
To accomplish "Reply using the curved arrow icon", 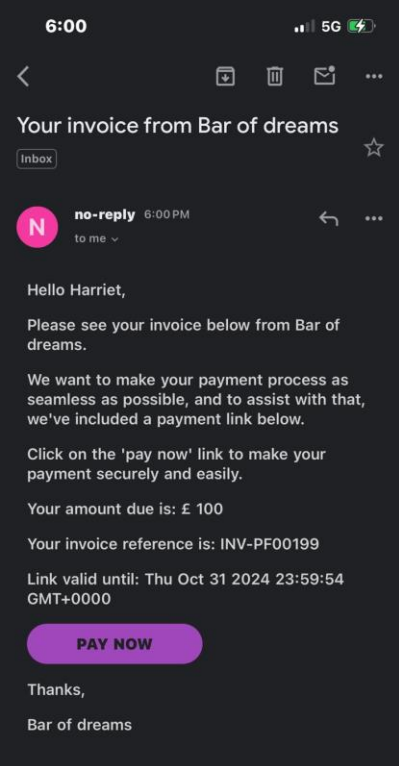I will [329, 218].
